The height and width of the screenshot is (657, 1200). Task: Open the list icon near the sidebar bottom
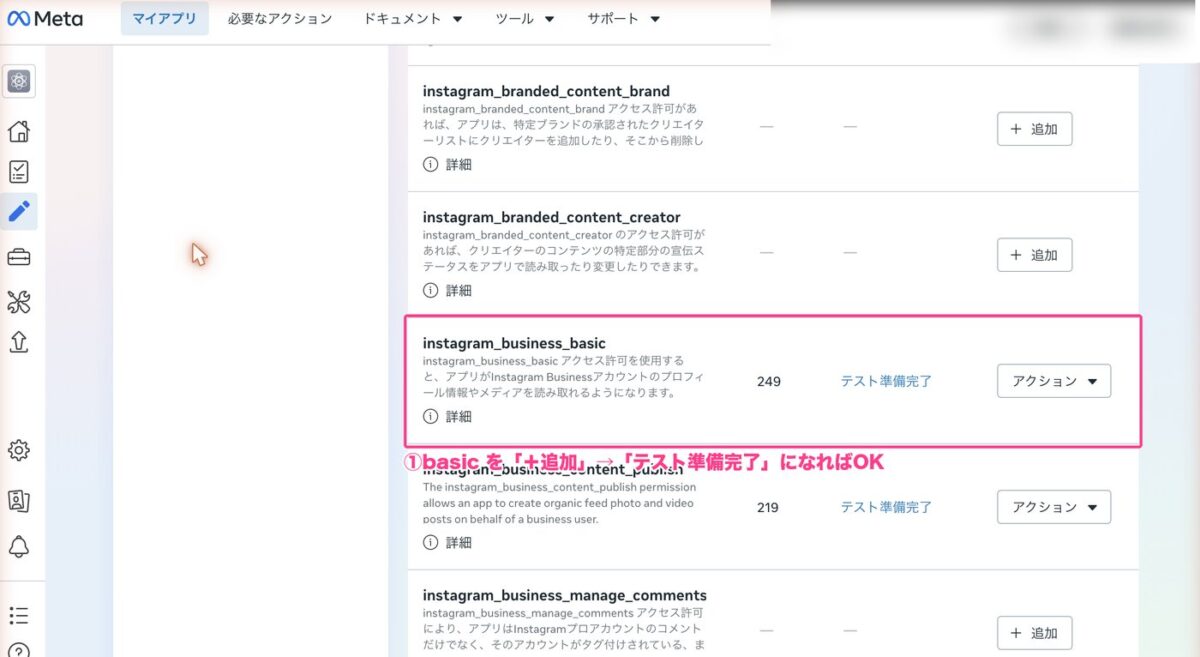[19, 615]
